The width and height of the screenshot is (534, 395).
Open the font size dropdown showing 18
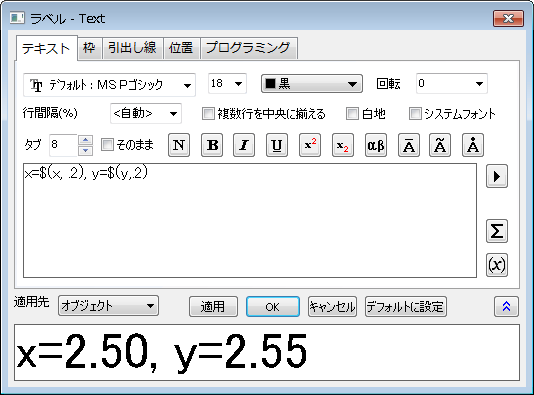227,83
